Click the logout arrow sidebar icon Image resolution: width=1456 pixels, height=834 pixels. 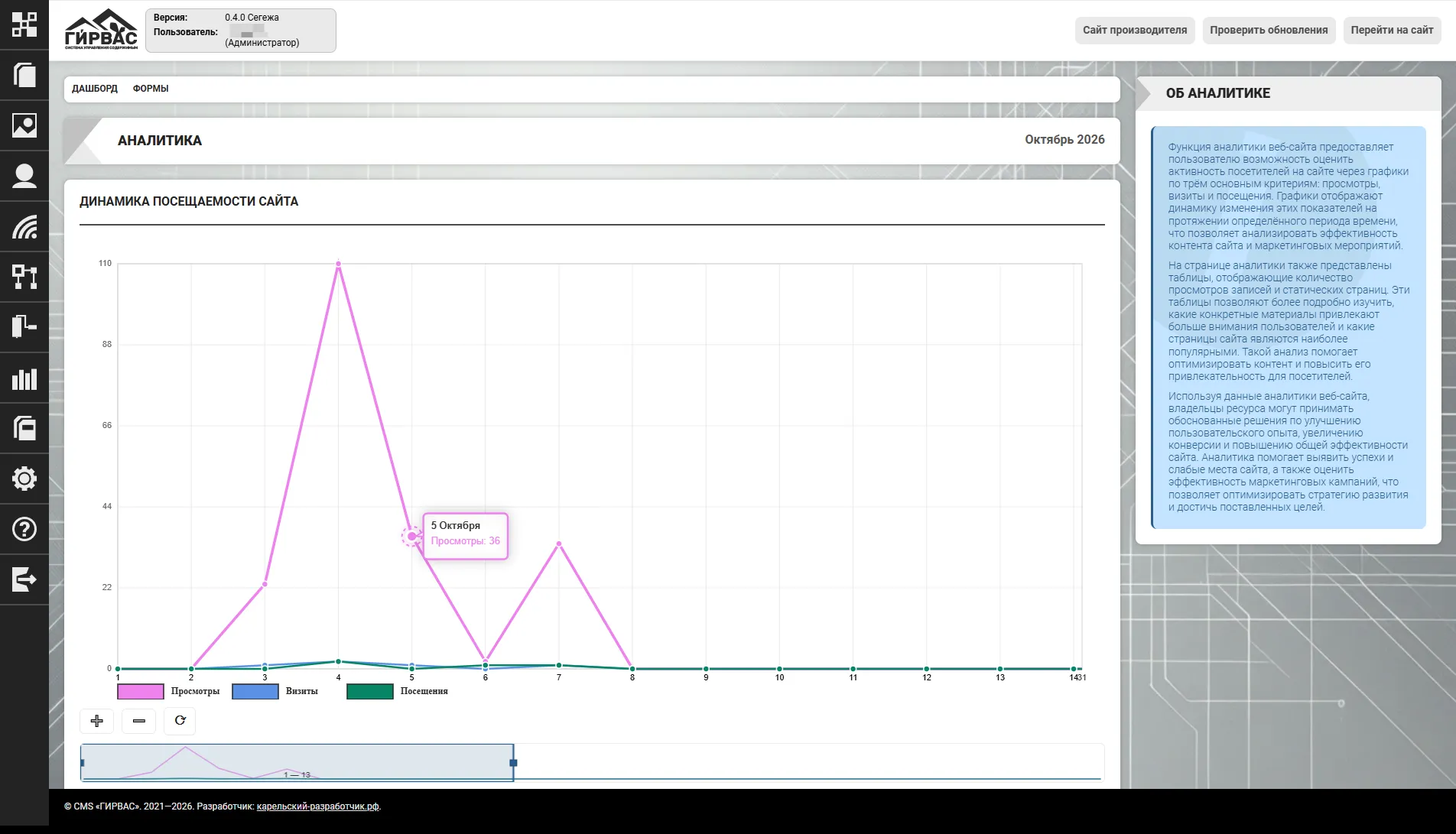click(x=24, y=579)
